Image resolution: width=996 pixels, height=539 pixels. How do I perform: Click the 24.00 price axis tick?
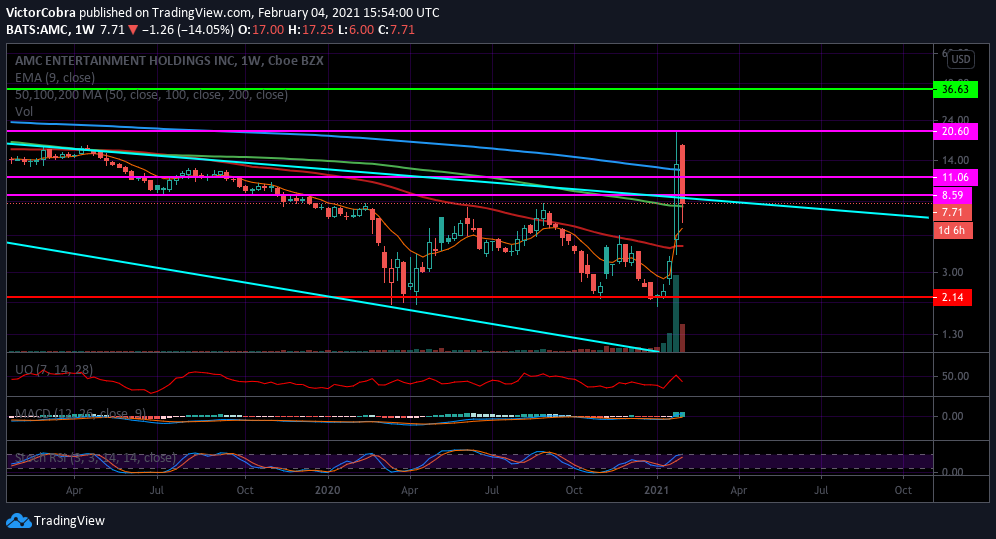tap(956, 120)
